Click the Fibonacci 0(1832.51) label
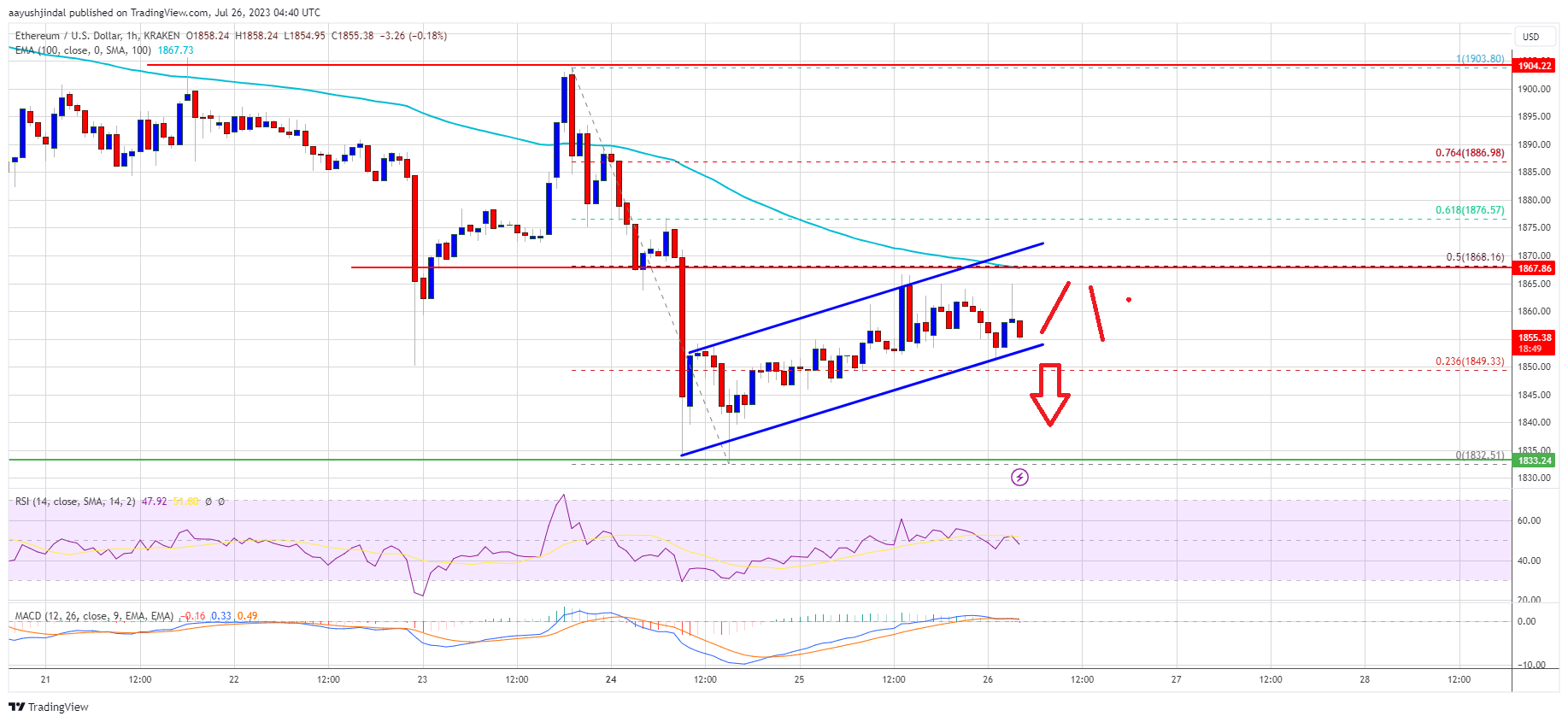The image size is (1568, 722). click(x=1480, y=455)
